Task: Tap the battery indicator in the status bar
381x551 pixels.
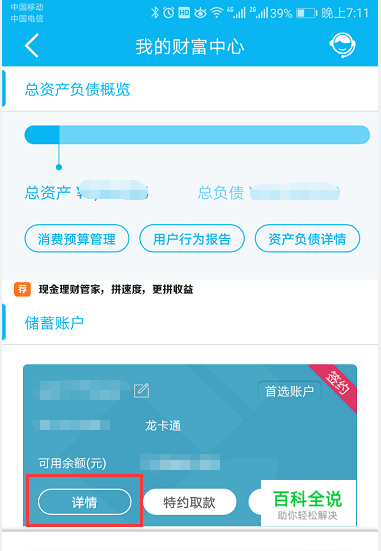Action: coord(306,13)
